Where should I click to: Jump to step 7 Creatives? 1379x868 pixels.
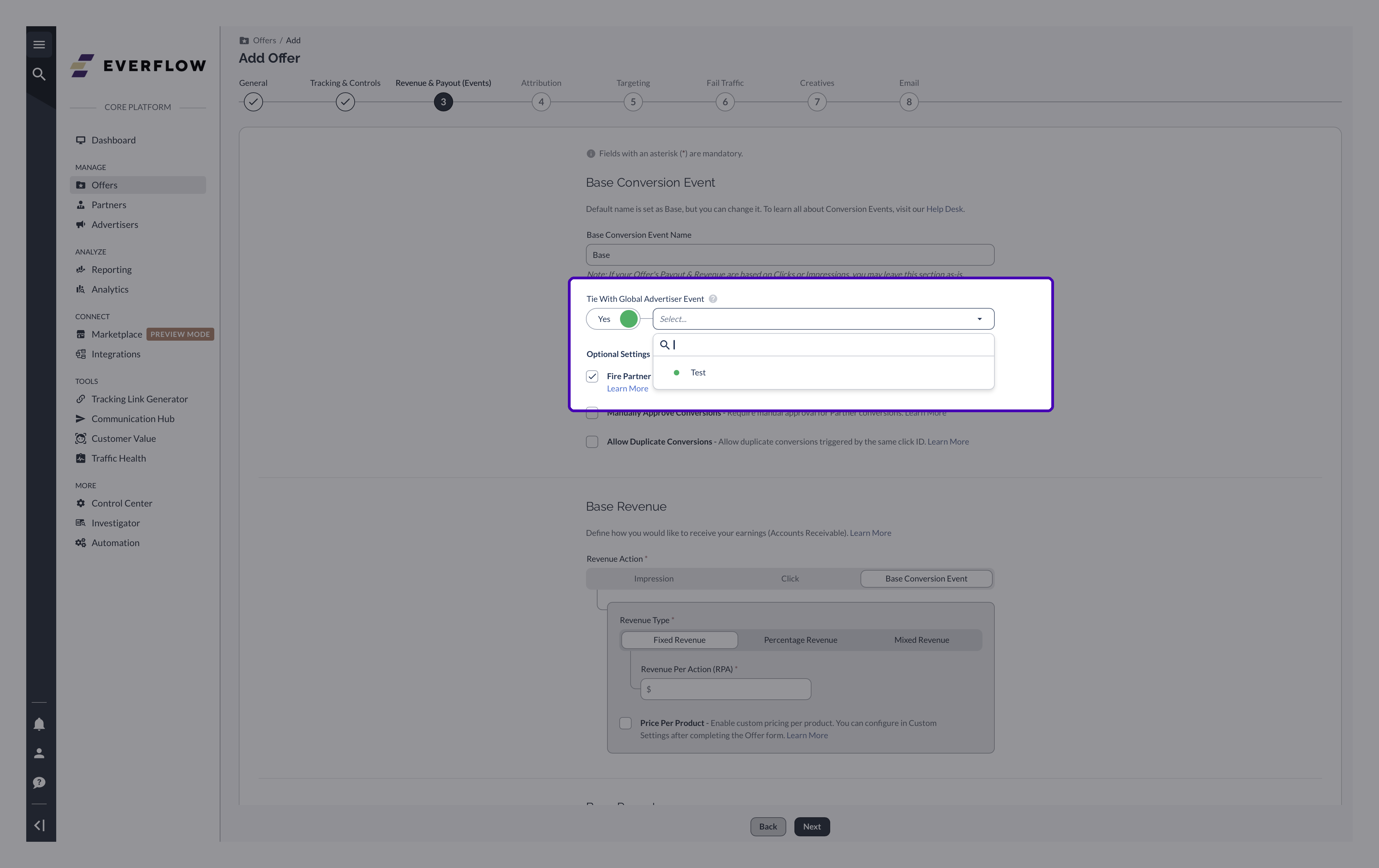click(x=817, y=102)
